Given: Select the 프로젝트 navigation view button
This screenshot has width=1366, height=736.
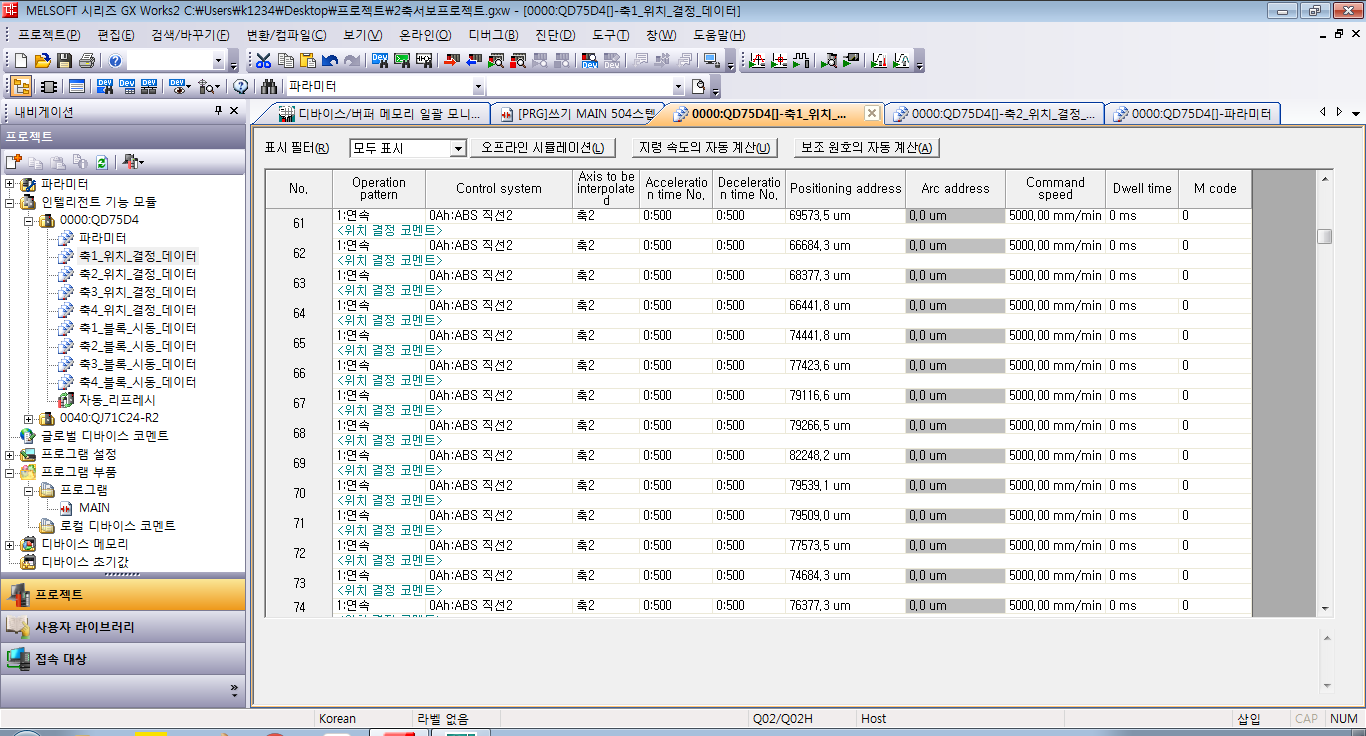Looking at the screenshot, I should (123, 594).
